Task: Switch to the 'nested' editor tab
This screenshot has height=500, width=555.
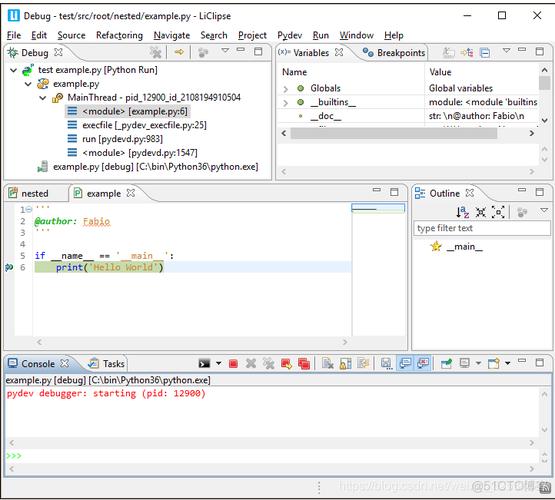Action: (29, 194)
